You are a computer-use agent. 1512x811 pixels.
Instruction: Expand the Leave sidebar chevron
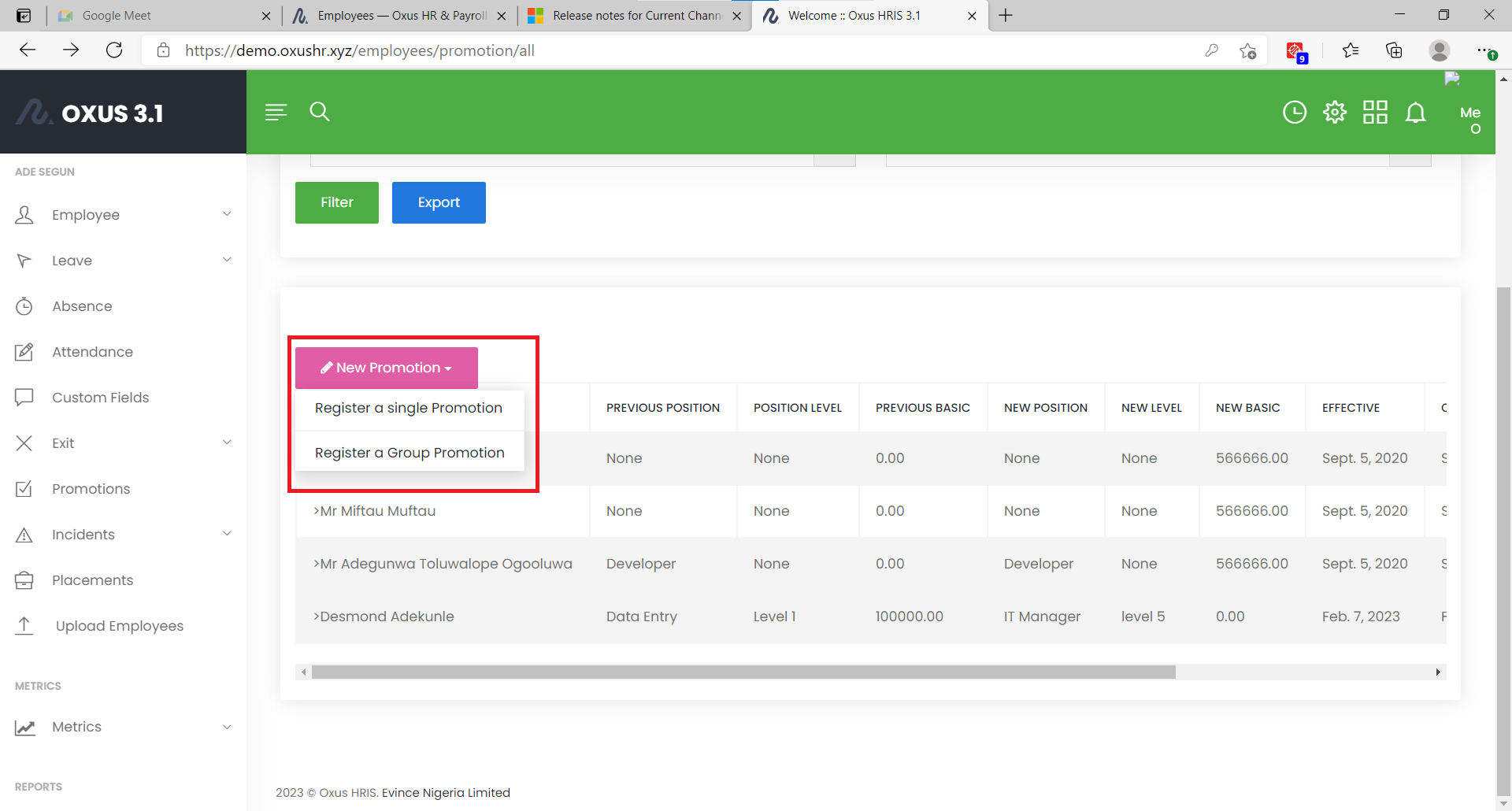[x=227, y=260]
